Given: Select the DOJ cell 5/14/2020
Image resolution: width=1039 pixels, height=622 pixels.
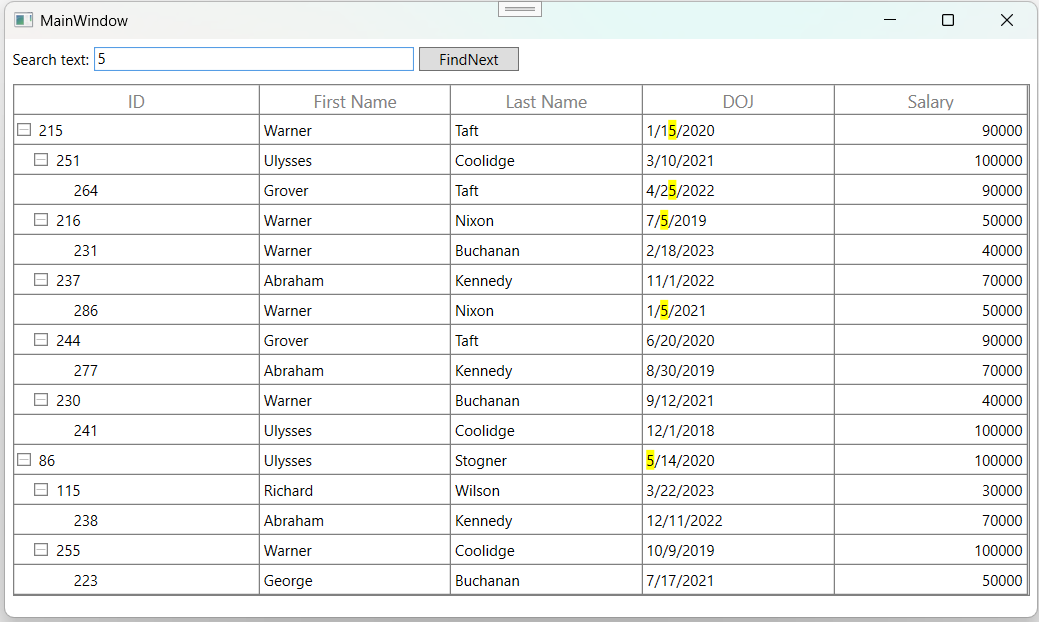Looking at the screenshot, I should click(x=738, y=460).
